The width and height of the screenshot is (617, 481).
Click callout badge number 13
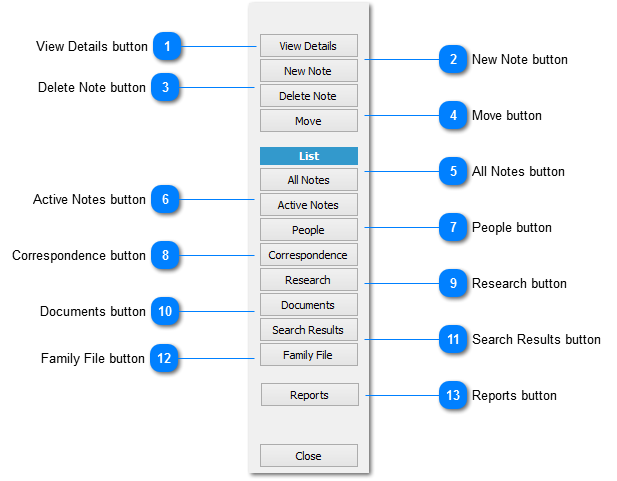453,395
